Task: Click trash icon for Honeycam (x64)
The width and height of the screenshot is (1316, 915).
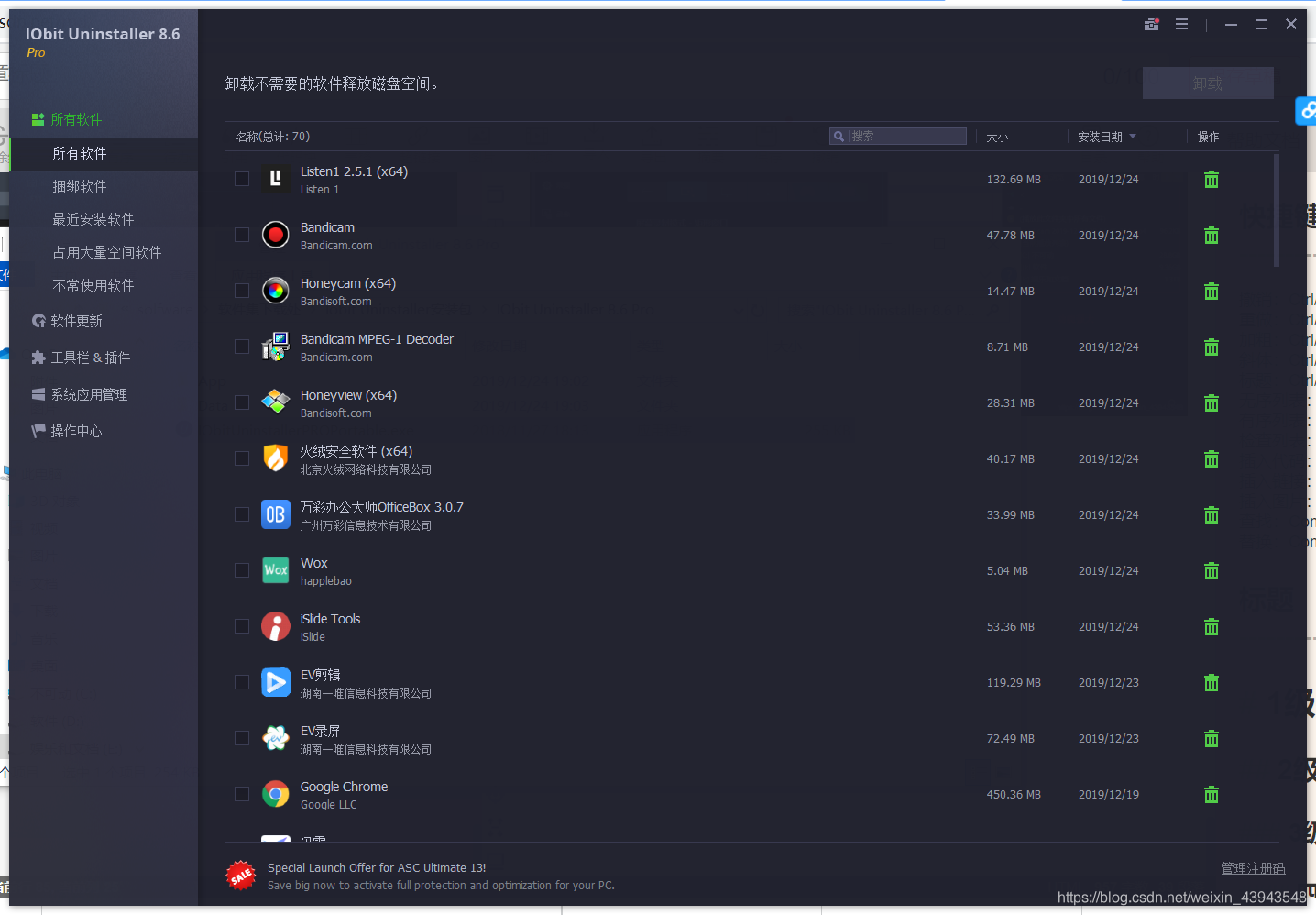Action: [x=1212, y=292]
